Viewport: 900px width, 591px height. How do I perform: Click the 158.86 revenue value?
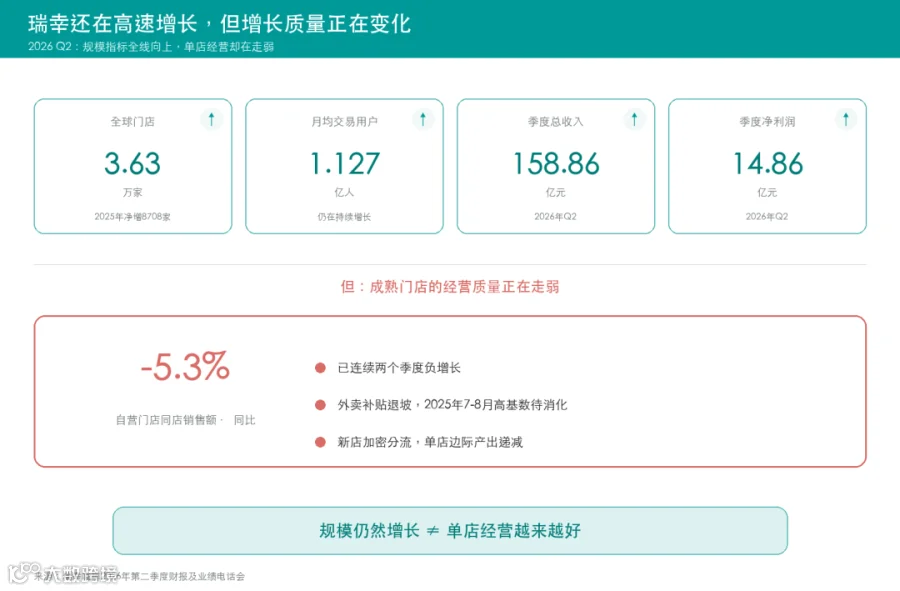[x=556, y=164]
